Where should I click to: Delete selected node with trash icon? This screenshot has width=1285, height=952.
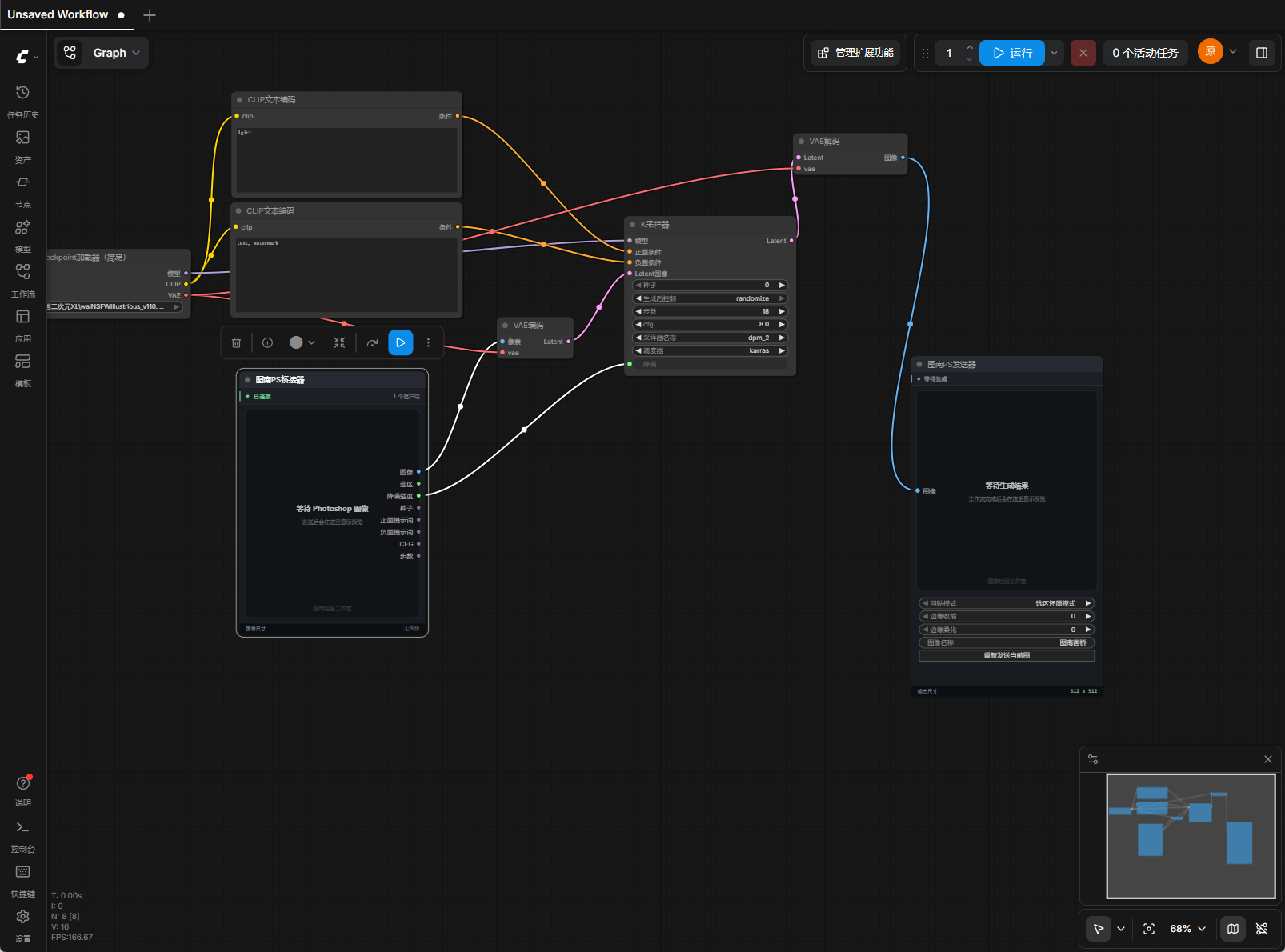pos(236,342)
